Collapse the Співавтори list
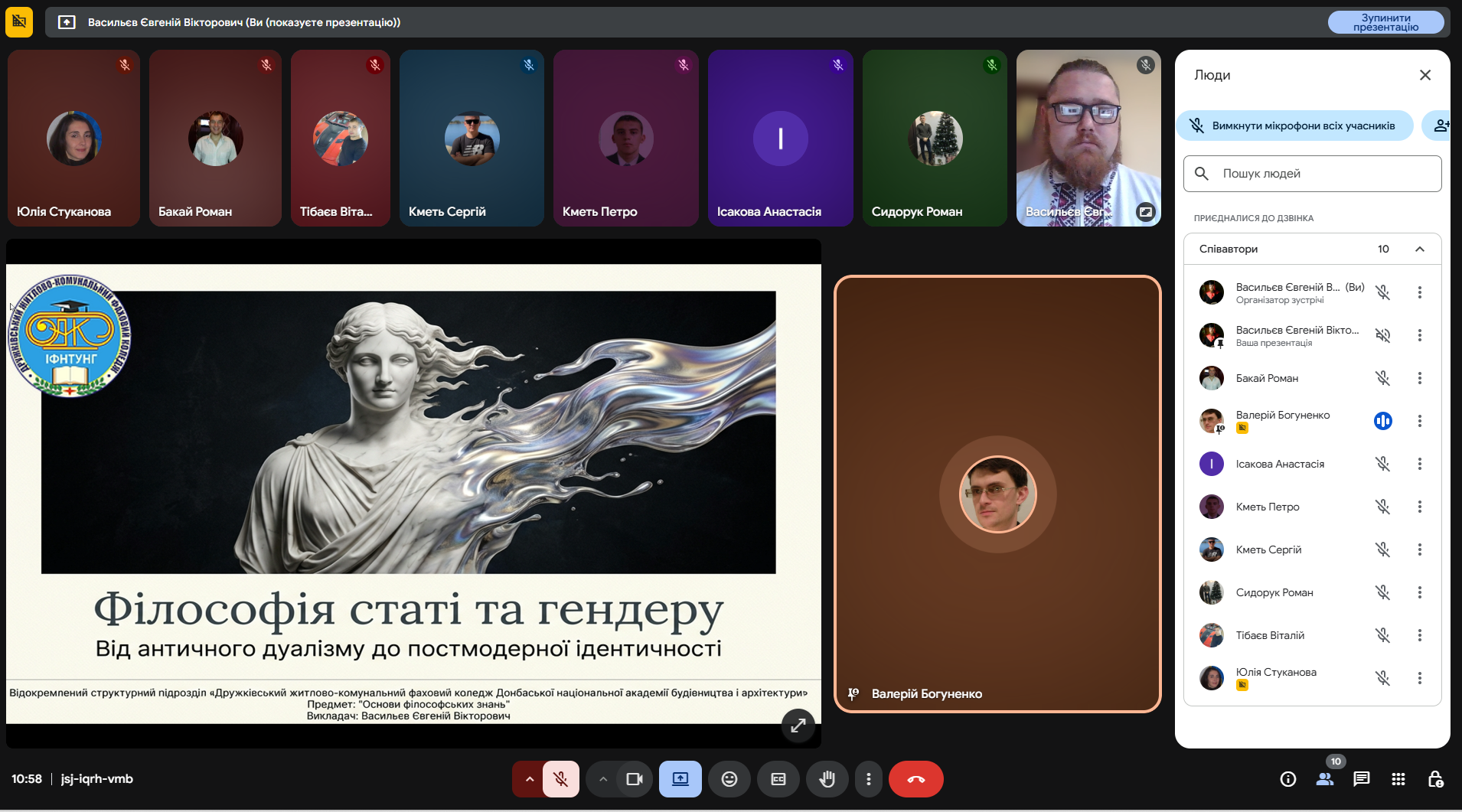The image size is (1462, 812). tap(1420, 249)
